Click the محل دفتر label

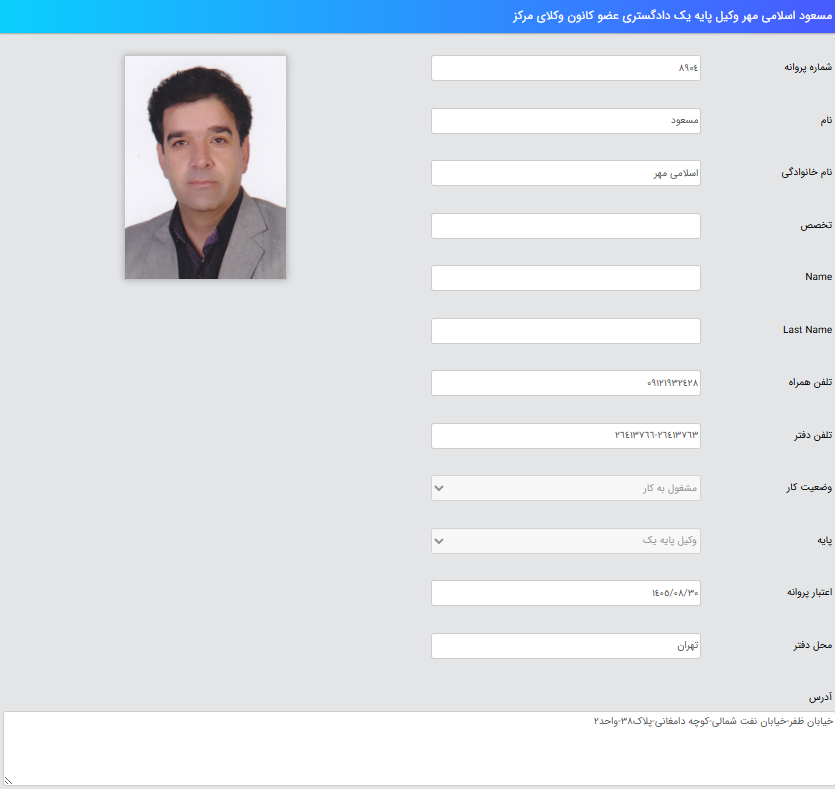[813, 645]
